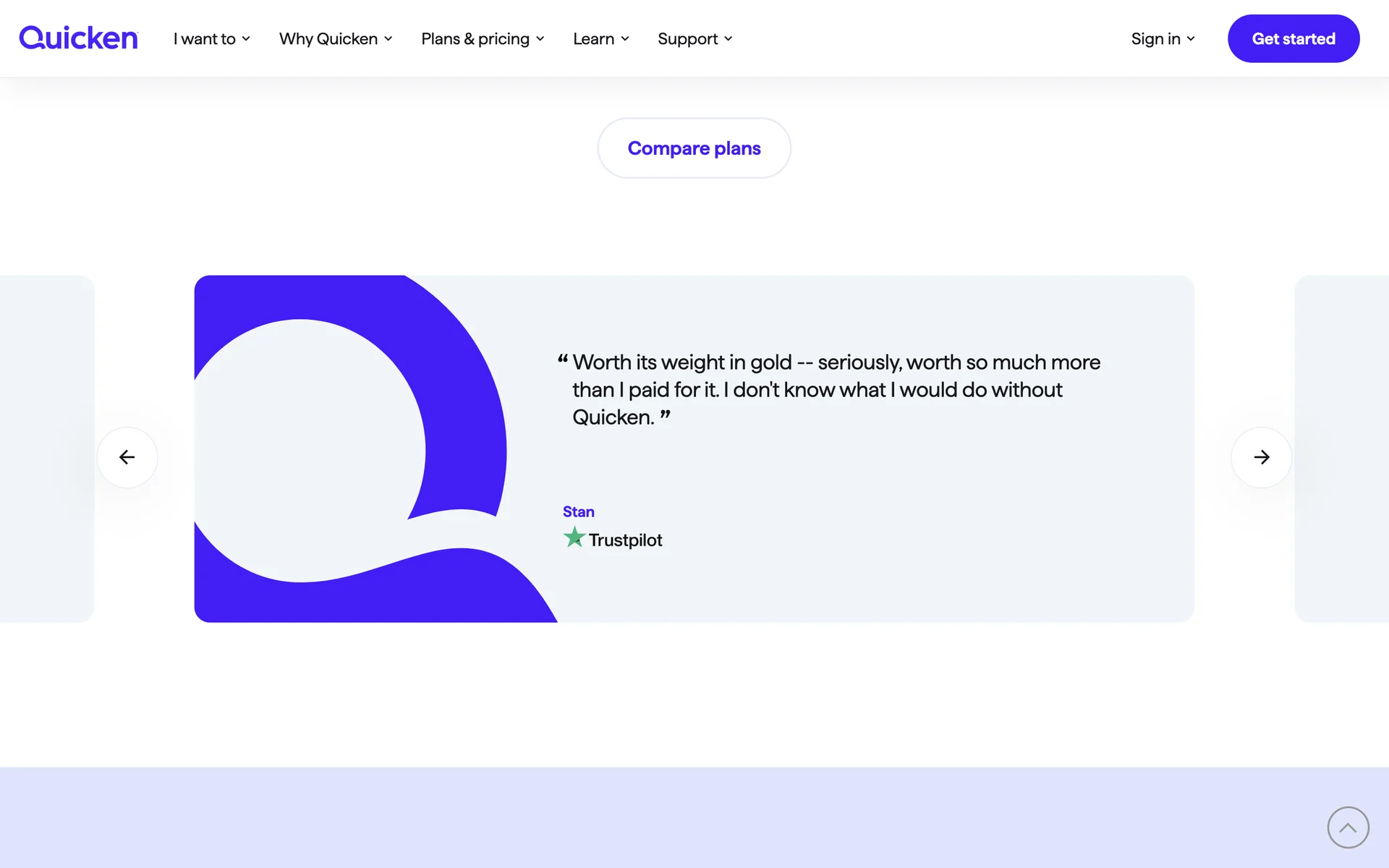The width and height of the screenshot is (1389, 868).
Task: Click the Compare plans button
Action: 694,148
